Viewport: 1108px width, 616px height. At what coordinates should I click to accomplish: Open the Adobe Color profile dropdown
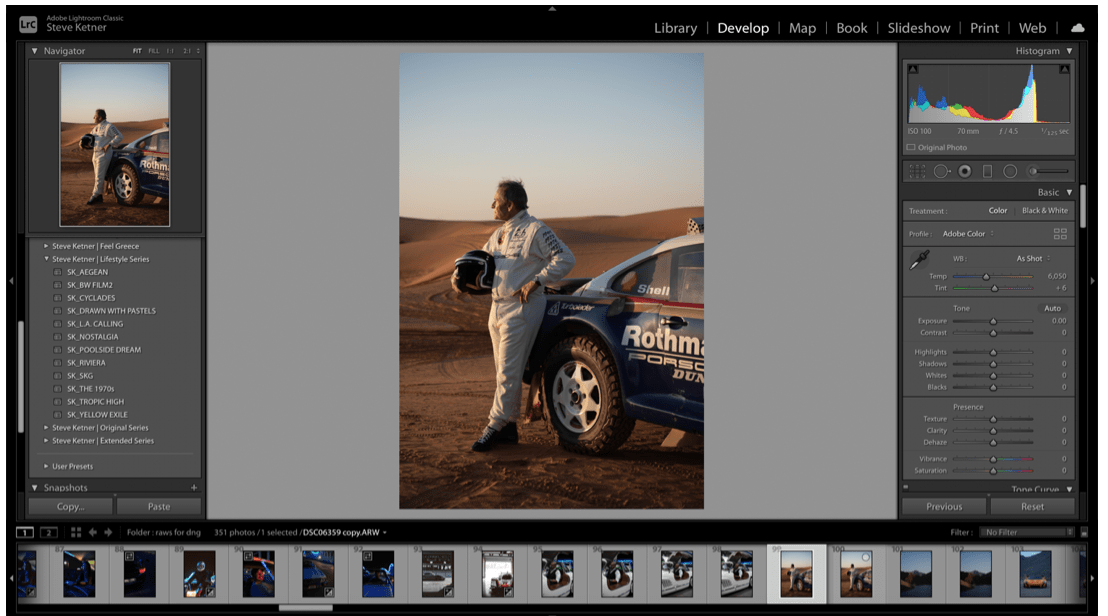coord(966,234)
